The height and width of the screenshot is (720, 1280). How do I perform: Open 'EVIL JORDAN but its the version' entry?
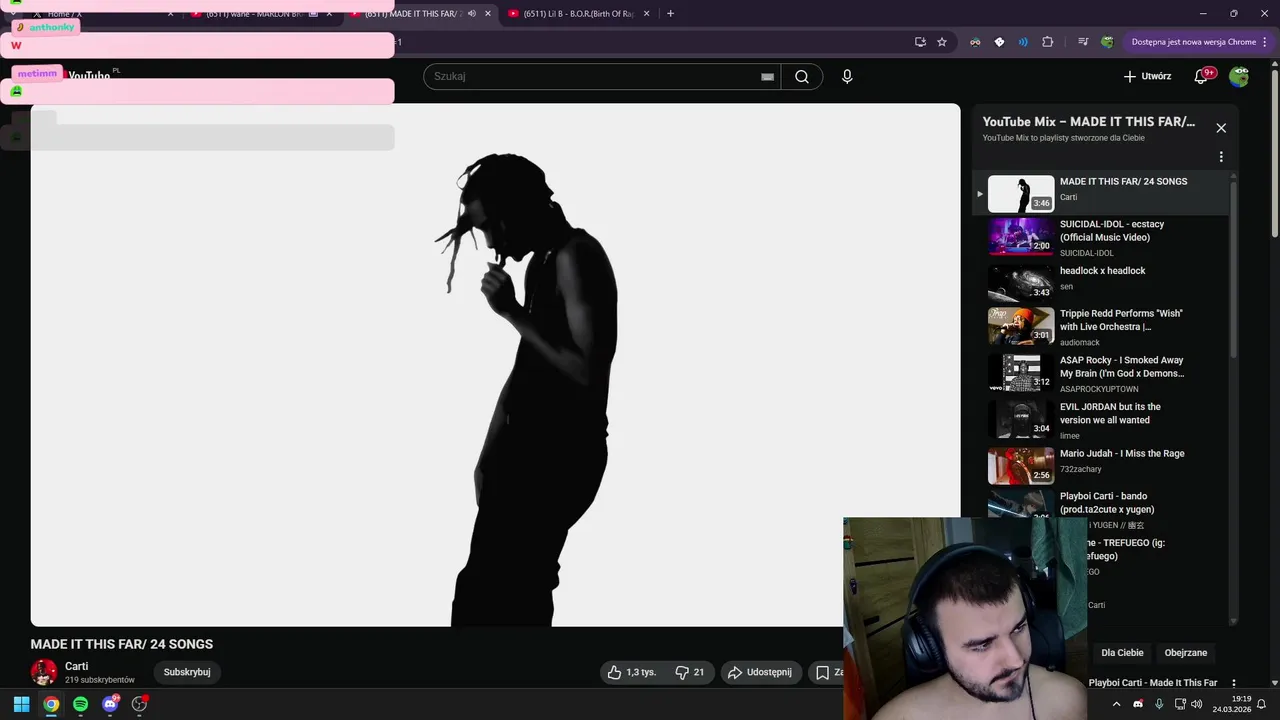[x=1100, y=420]
